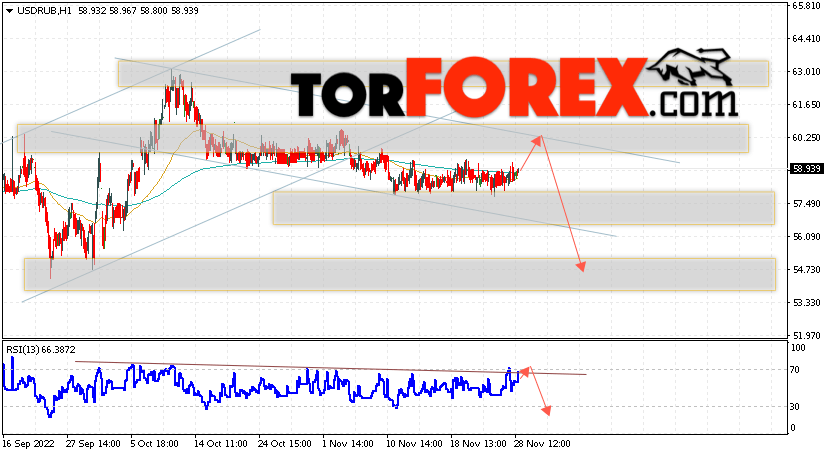828x455 pixels.
Task: Click price axis label 56.090
Action: [806, 236]
